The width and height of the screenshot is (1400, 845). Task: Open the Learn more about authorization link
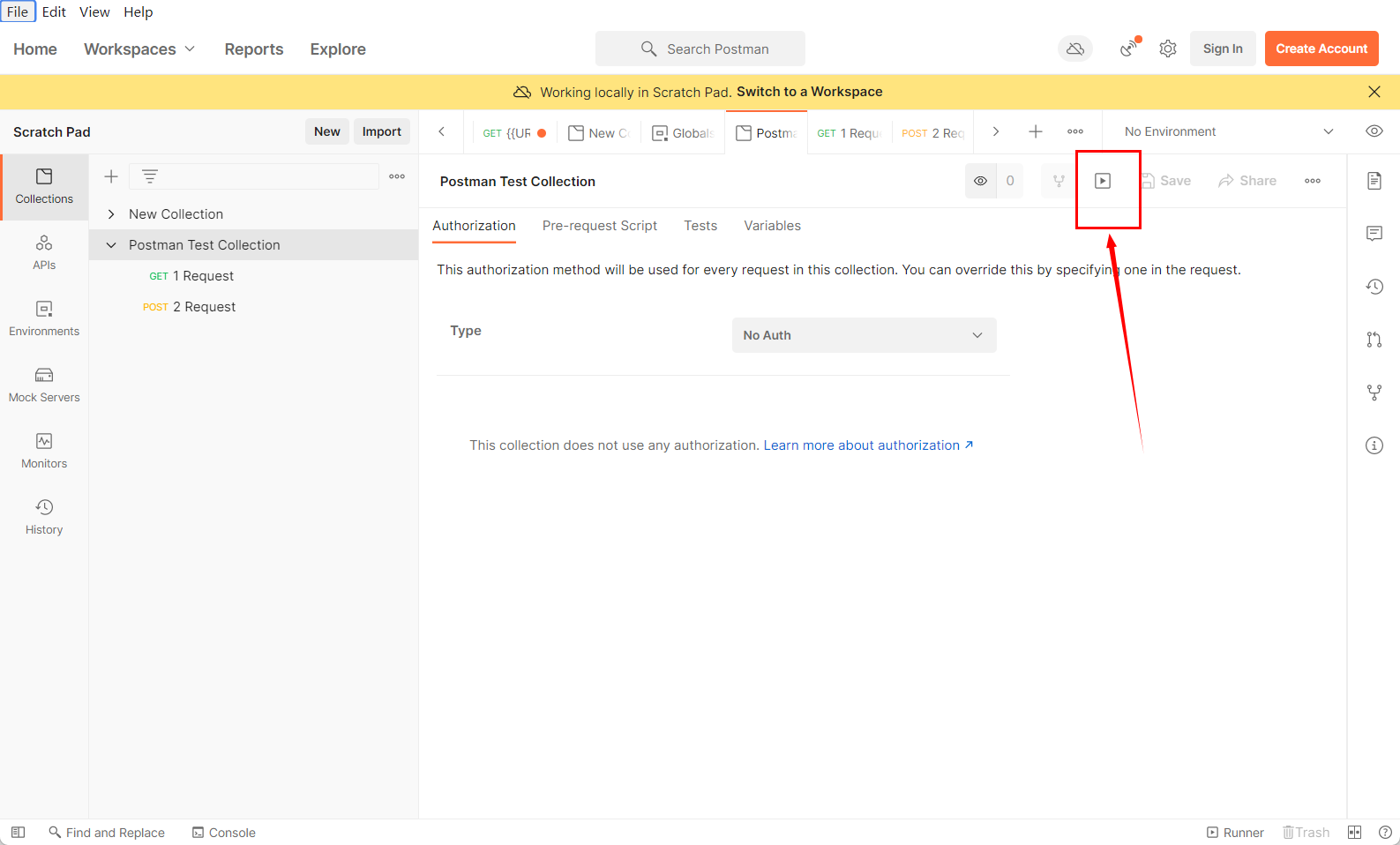point(868,445)
